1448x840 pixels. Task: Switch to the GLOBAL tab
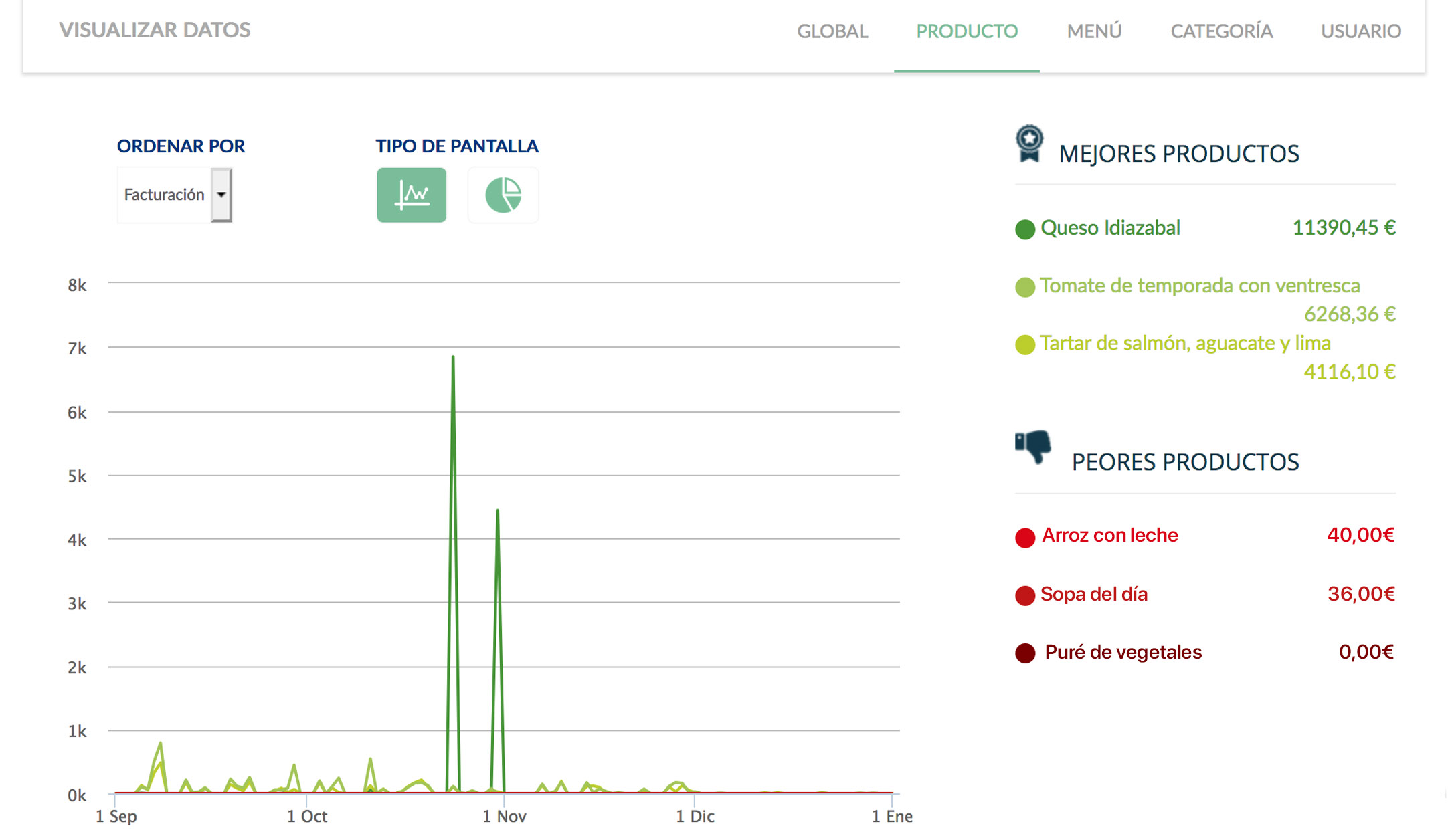point(832,31)
